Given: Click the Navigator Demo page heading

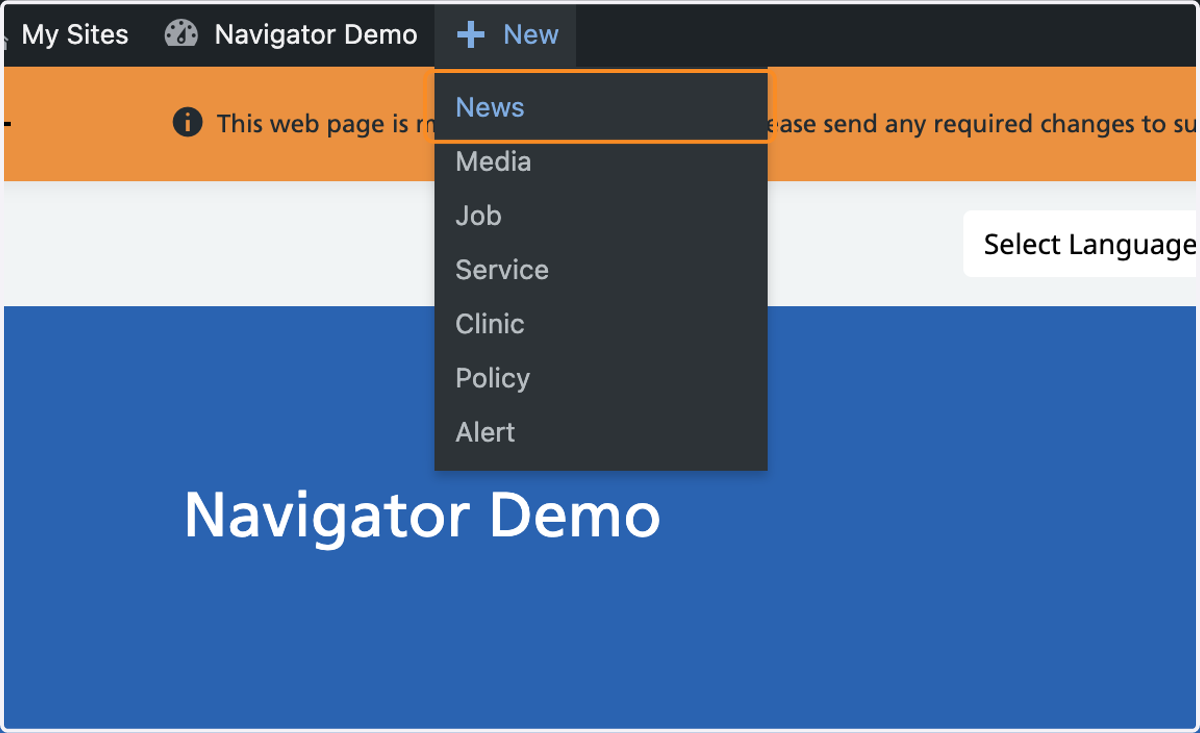Looking at the screenshot, I should 422,516.
